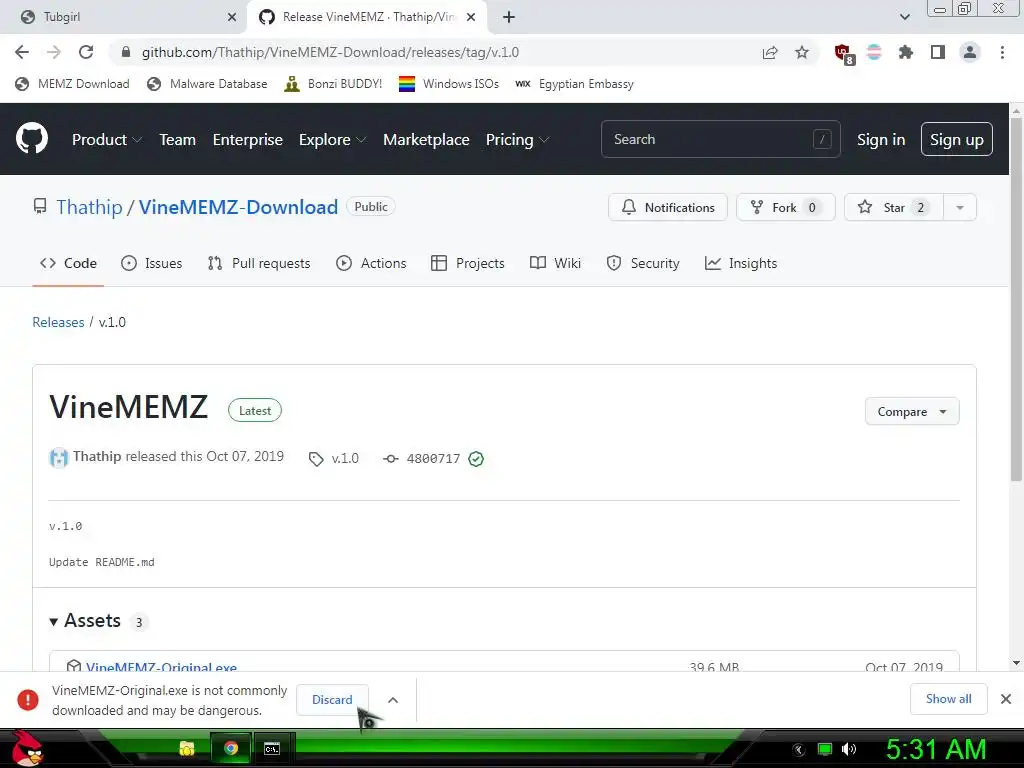Click the GitHub Octocat logo

click(x=32, y=138)
